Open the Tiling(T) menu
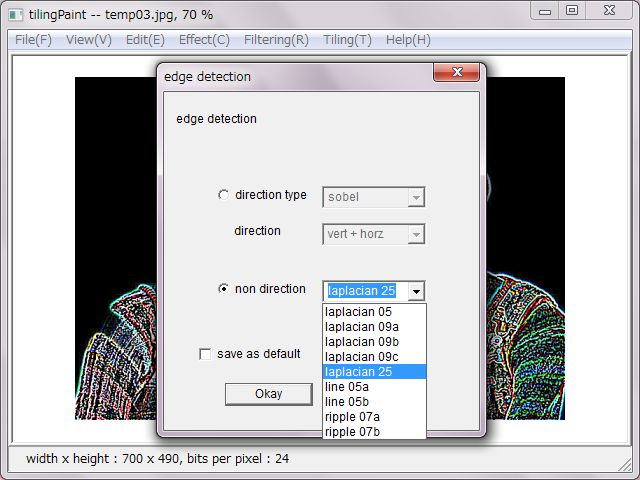The image size is (640, 480). (x=347, y=40)
